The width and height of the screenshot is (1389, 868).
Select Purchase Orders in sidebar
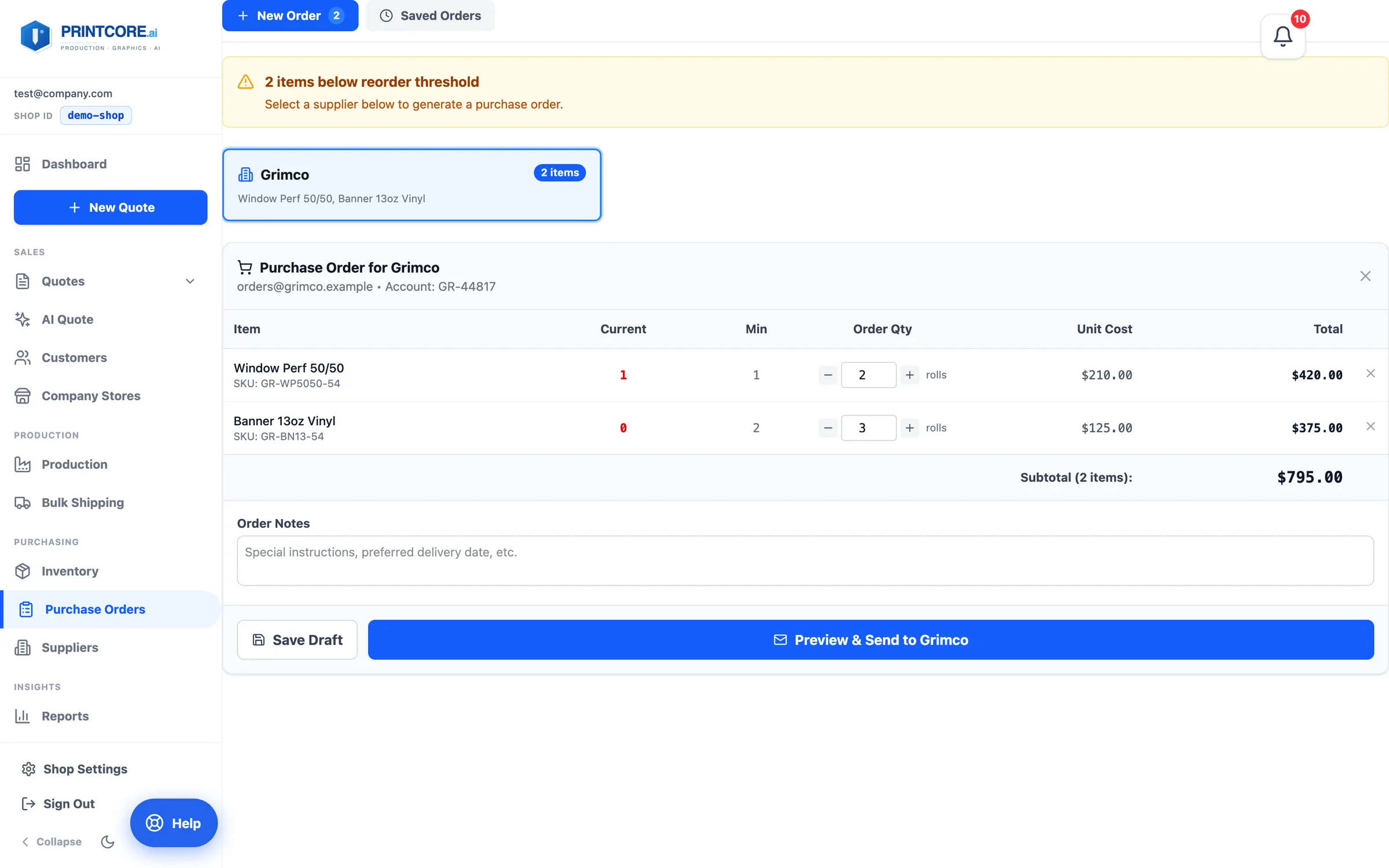click(111, 609)
